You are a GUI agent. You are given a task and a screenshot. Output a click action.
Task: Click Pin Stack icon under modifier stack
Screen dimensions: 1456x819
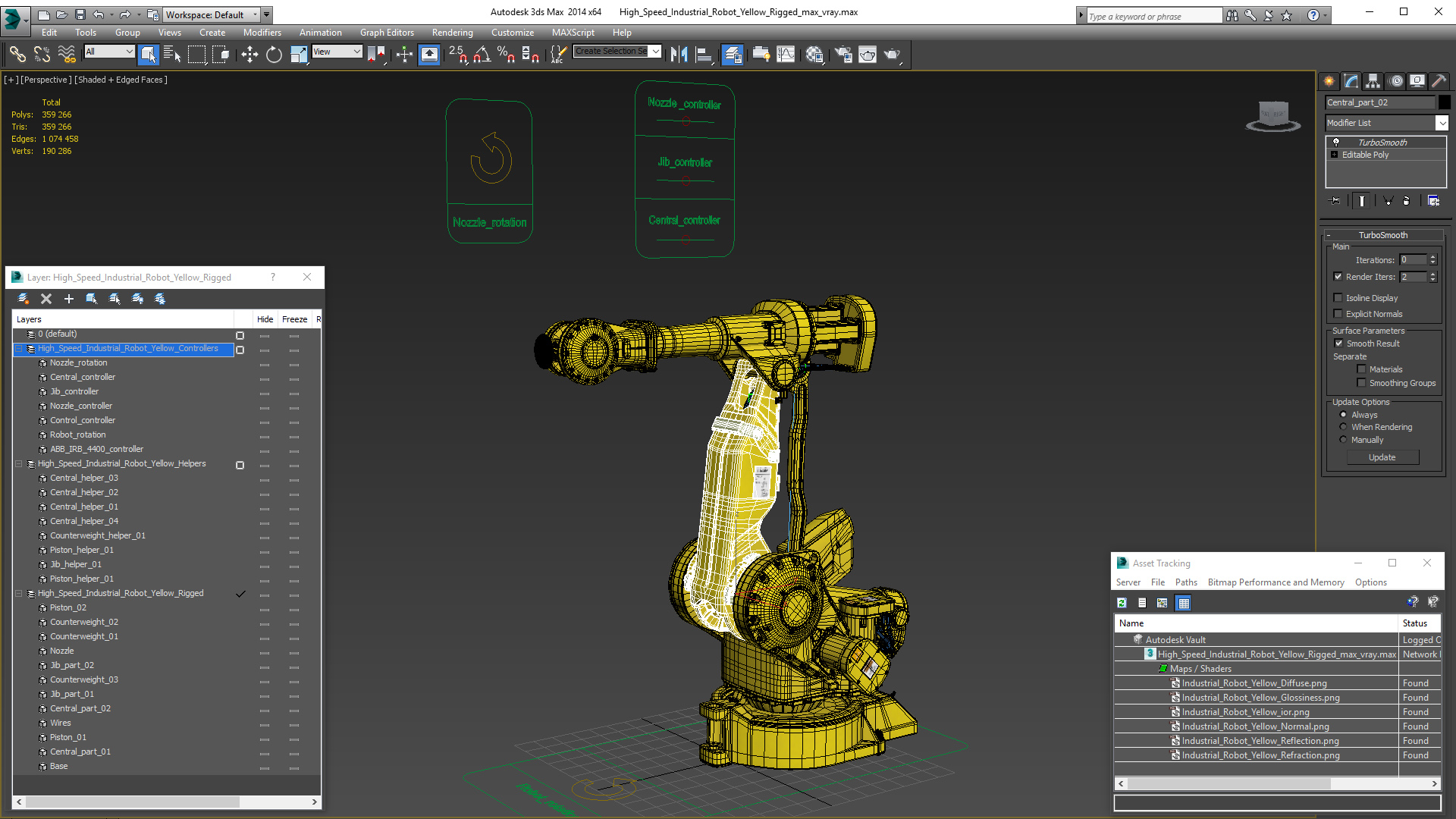click(x=1335, y=201)
